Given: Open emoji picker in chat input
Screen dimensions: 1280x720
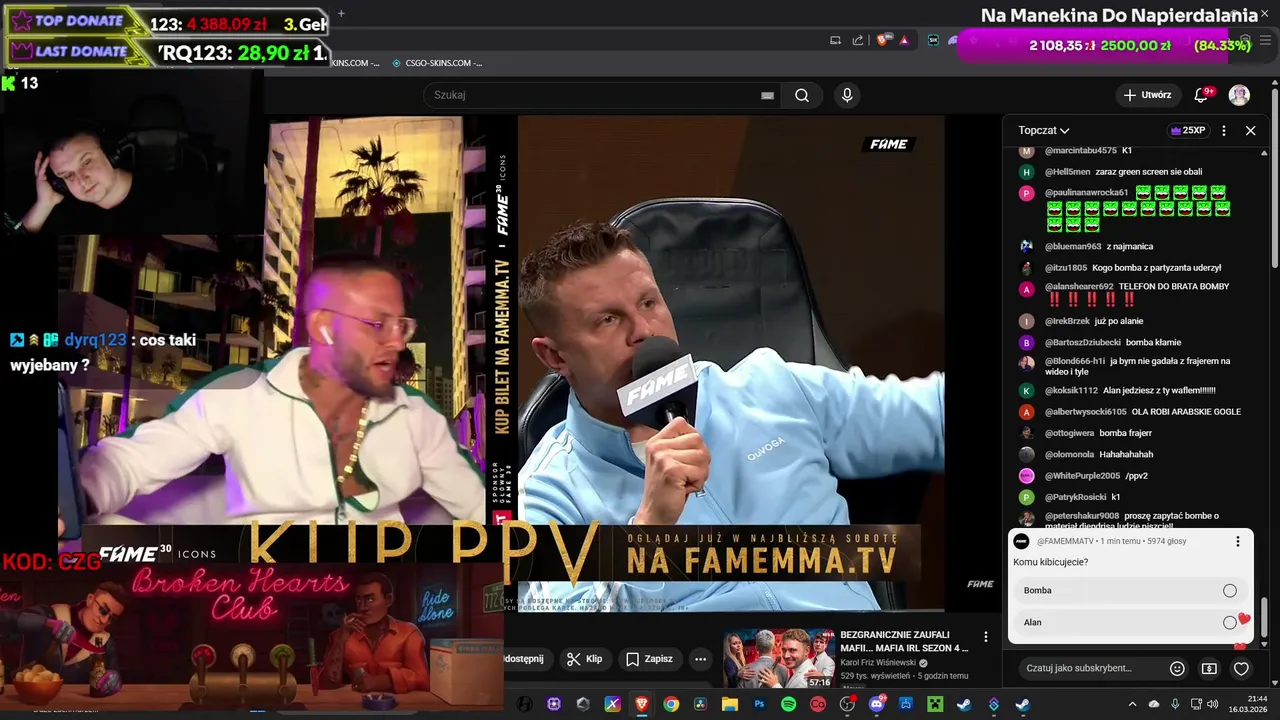Looking at the screenshot, I should click(x=1177, y=668).
